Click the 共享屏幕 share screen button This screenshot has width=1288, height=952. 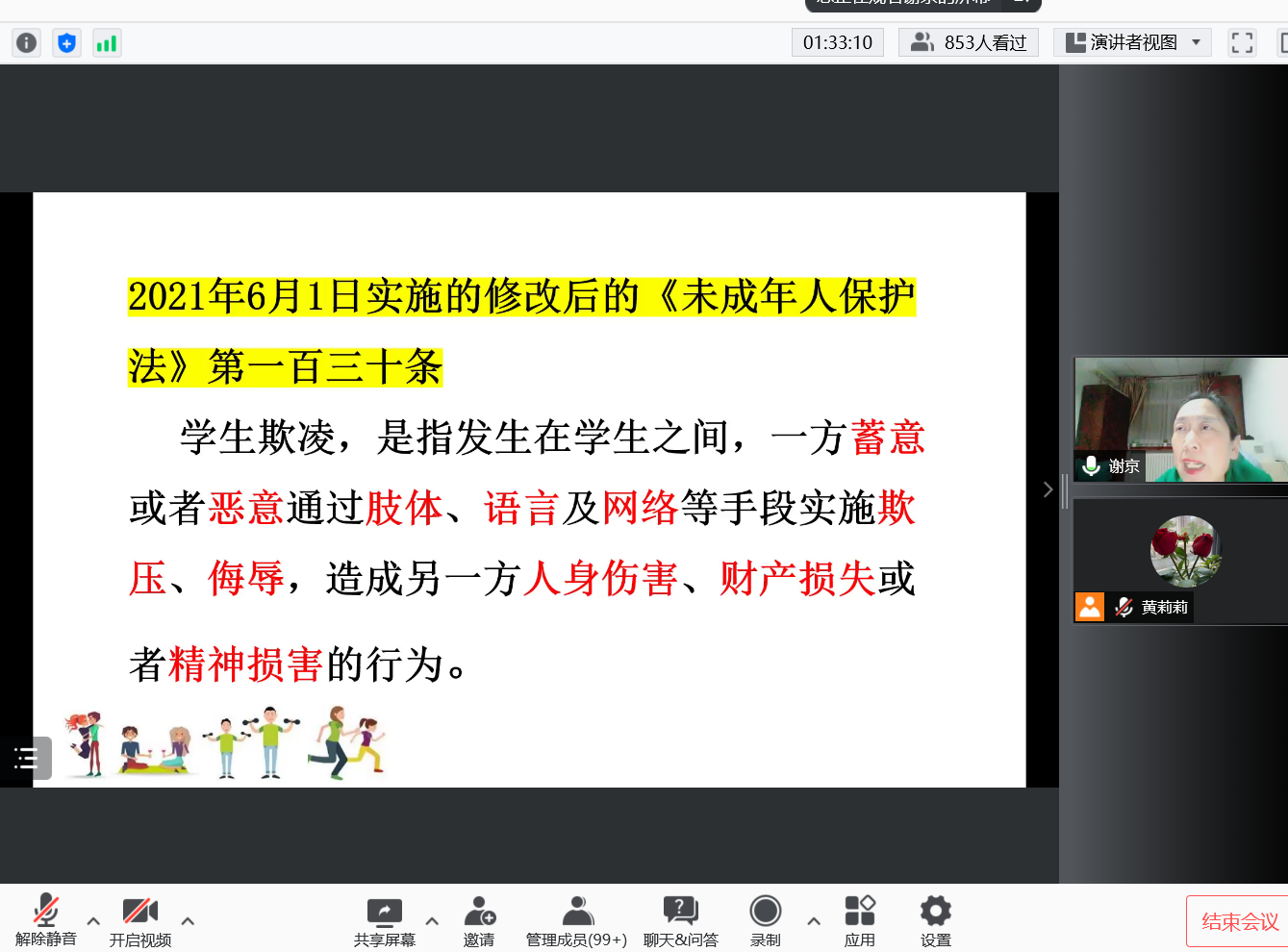[x=384, y=920]
